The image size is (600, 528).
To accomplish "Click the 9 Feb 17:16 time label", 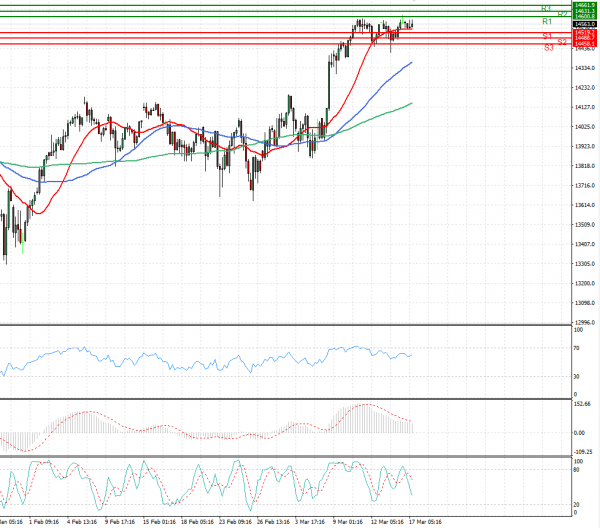I will click(120, 522).
